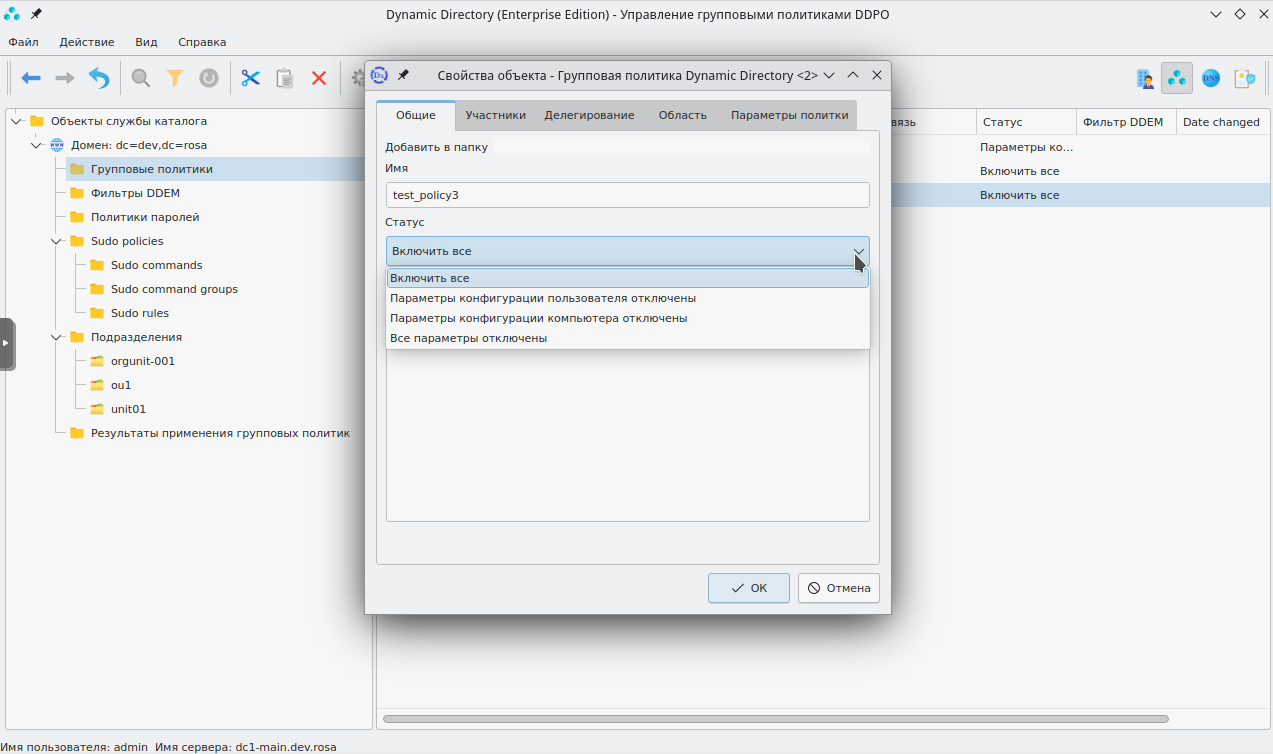The width and height of the screenshot is (1273, 754).
Task: Click the orange funnel filter icon
Action: (x=175, y=78)
